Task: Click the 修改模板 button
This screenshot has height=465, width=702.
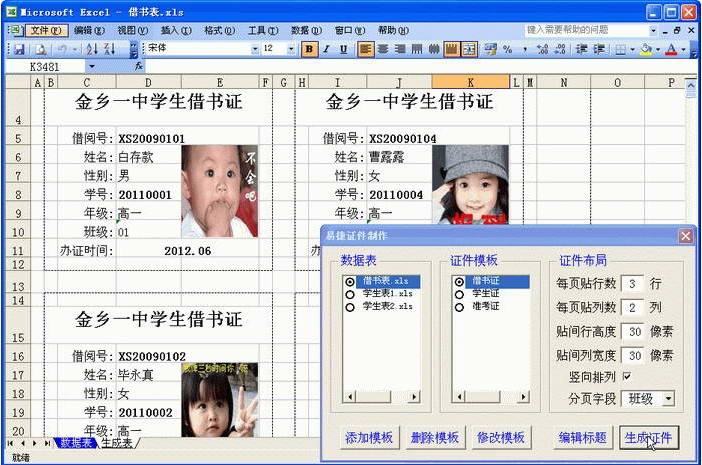Action: click(x=500, y=437)
